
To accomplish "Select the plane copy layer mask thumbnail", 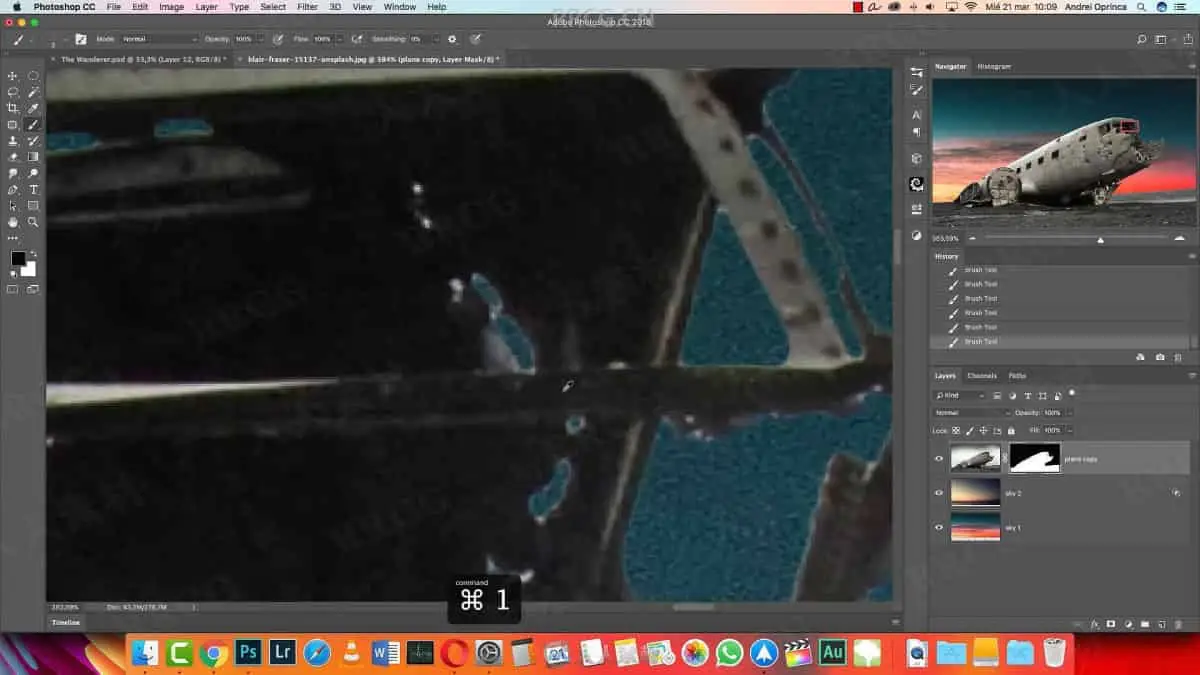I will pos(1034,458).
